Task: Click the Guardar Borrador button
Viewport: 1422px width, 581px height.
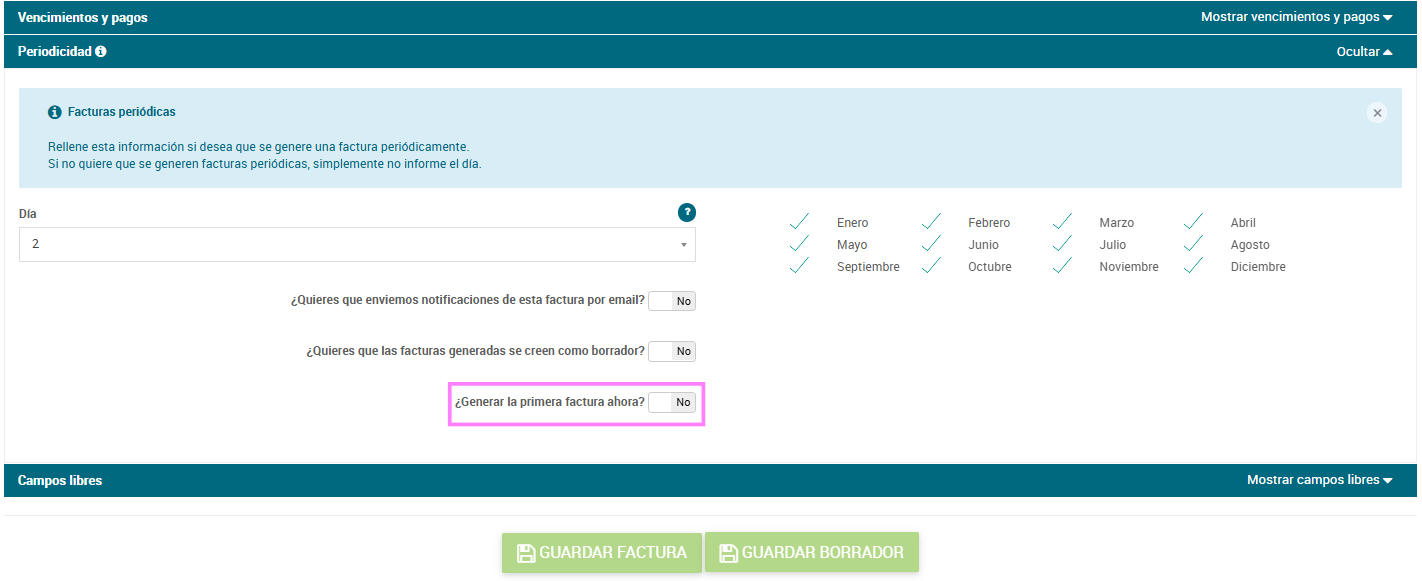Action: coord(811,553)
